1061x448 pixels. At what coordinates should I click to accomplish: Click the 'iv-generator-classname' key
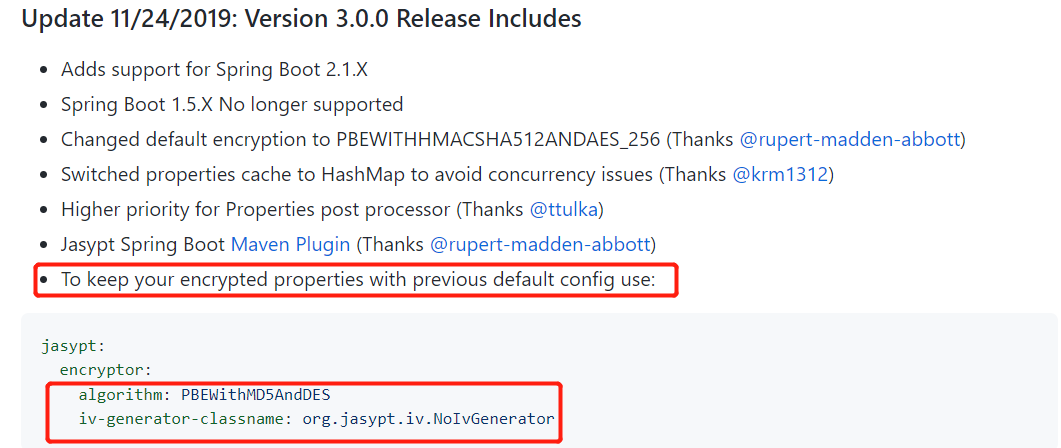[x=180, y=419]
